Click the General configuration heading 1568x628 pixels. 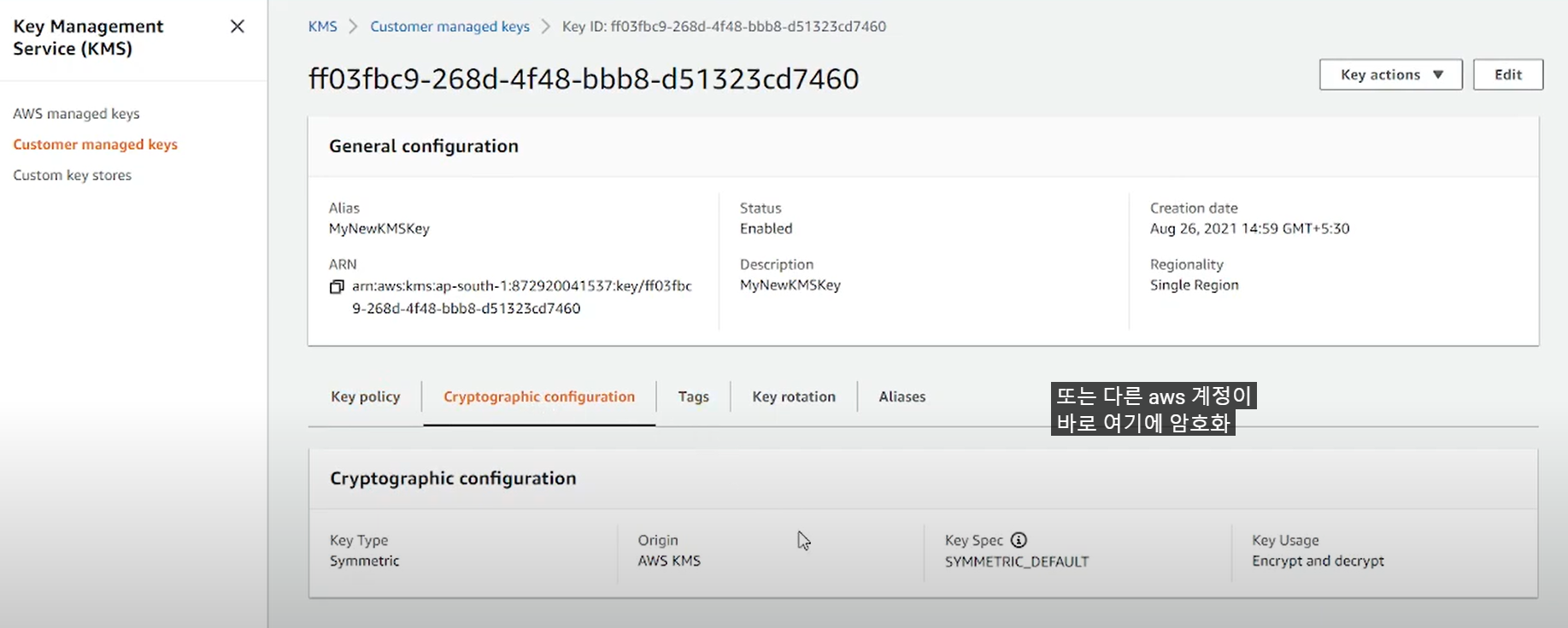point(424,146)
